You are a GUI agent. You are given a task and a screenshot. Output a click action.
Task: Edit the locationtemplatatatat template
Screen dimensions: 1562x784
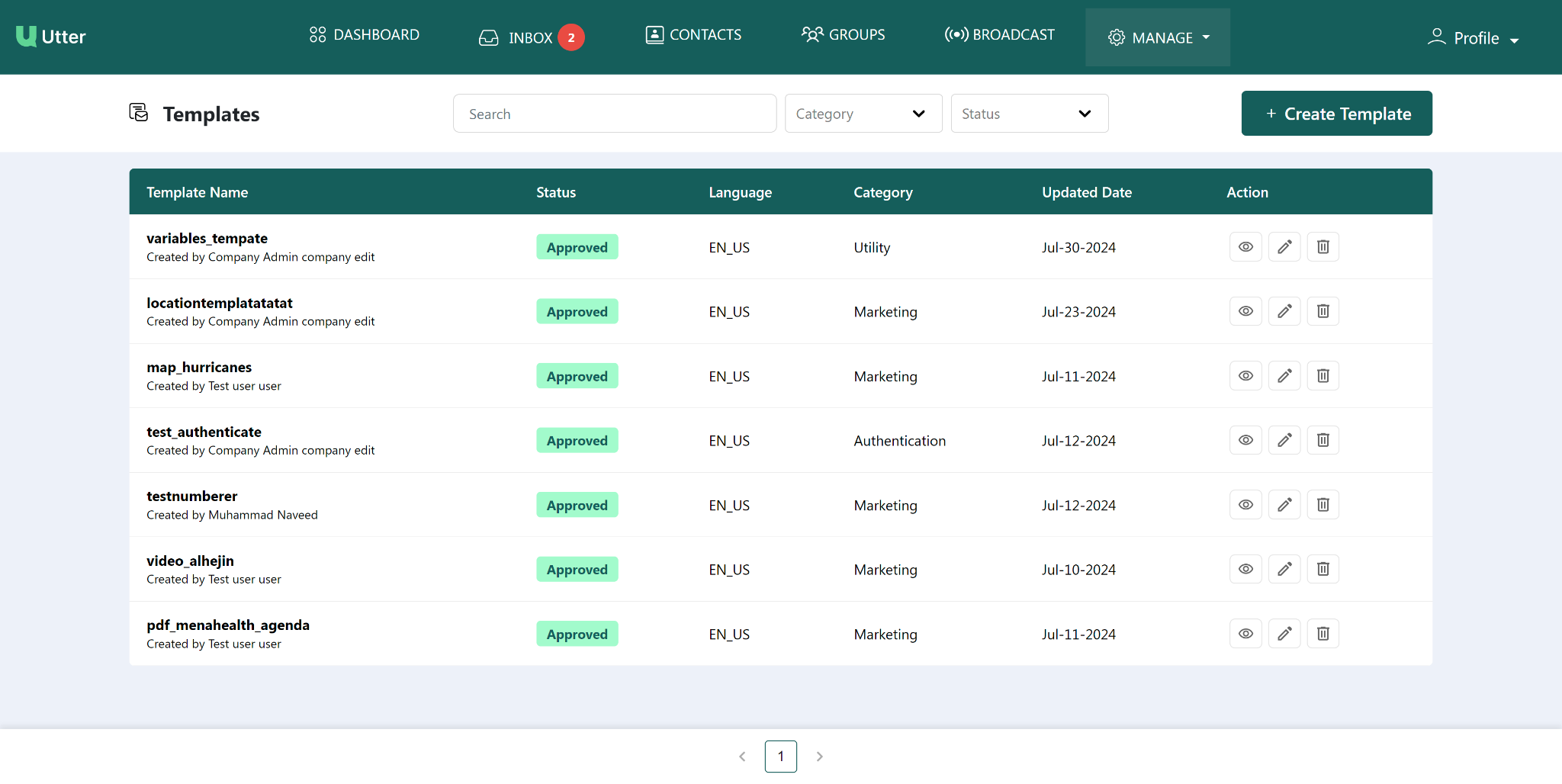point(1284,311)
